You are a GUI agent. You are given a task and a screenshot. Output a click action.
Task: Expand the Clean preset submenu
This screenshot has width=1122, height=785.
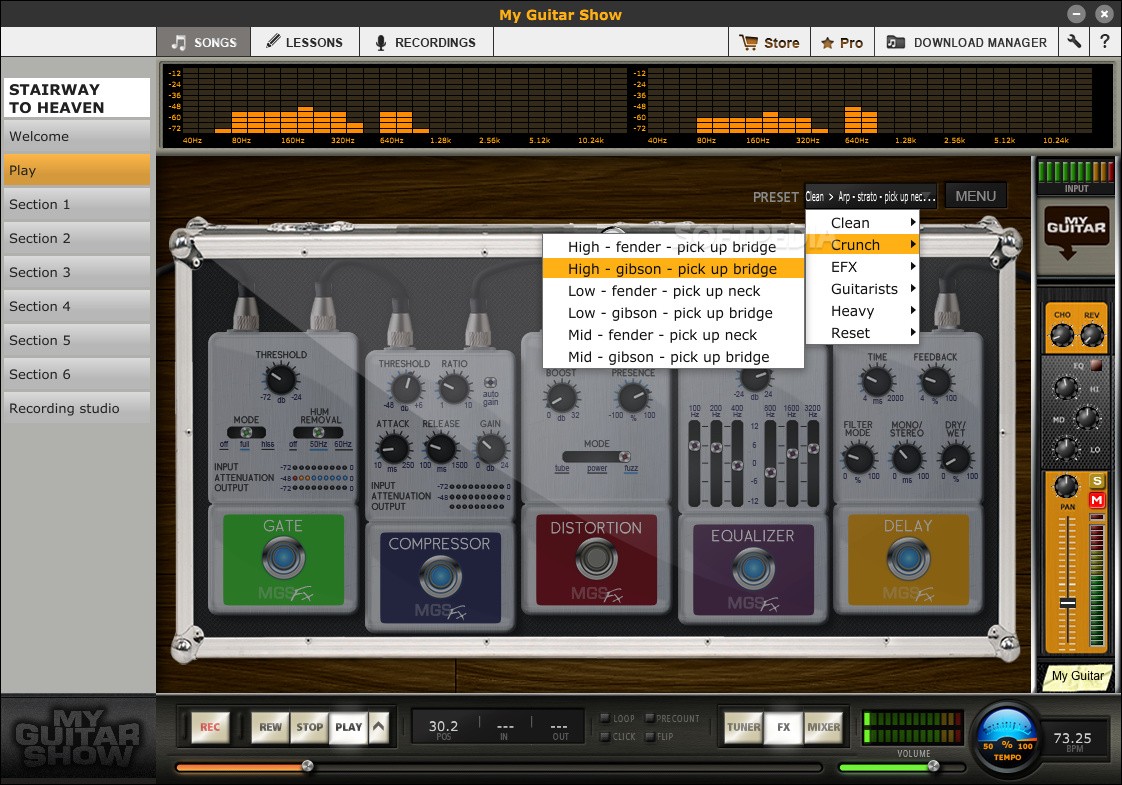click(x=862, y=223)
